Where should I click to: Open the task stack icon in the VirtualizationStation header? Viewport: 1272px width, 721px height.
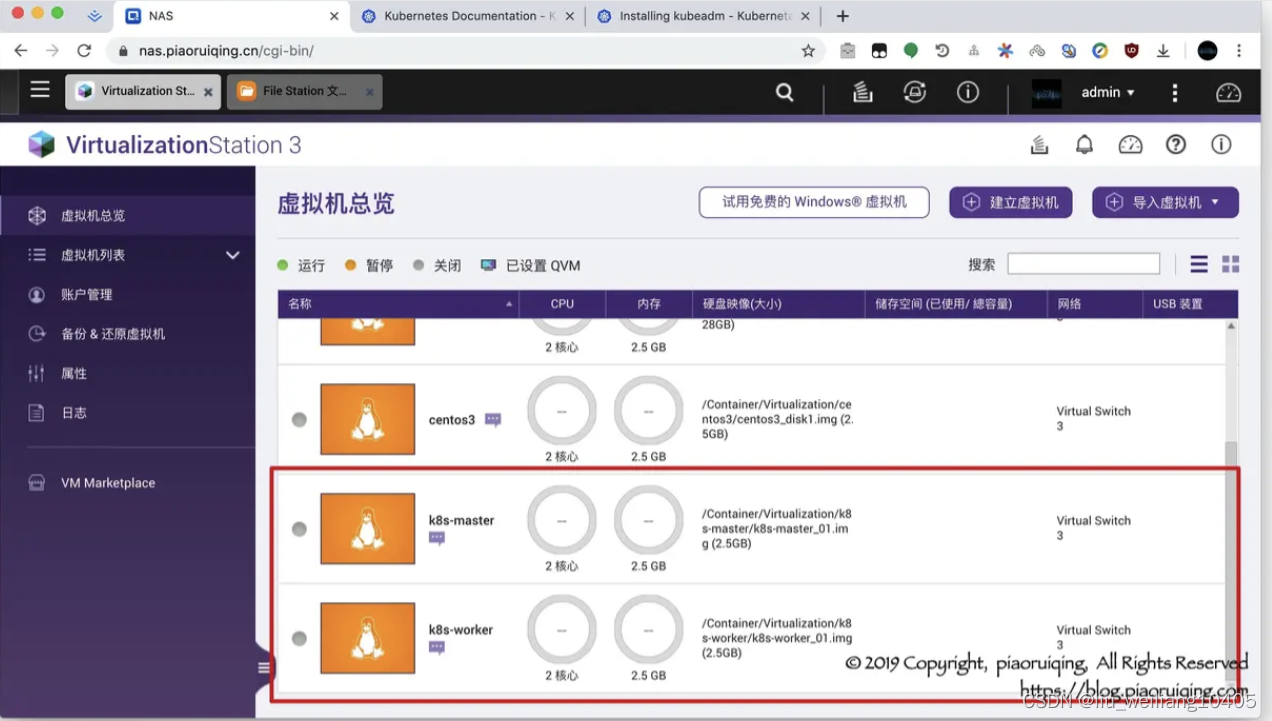(1040, 145)
